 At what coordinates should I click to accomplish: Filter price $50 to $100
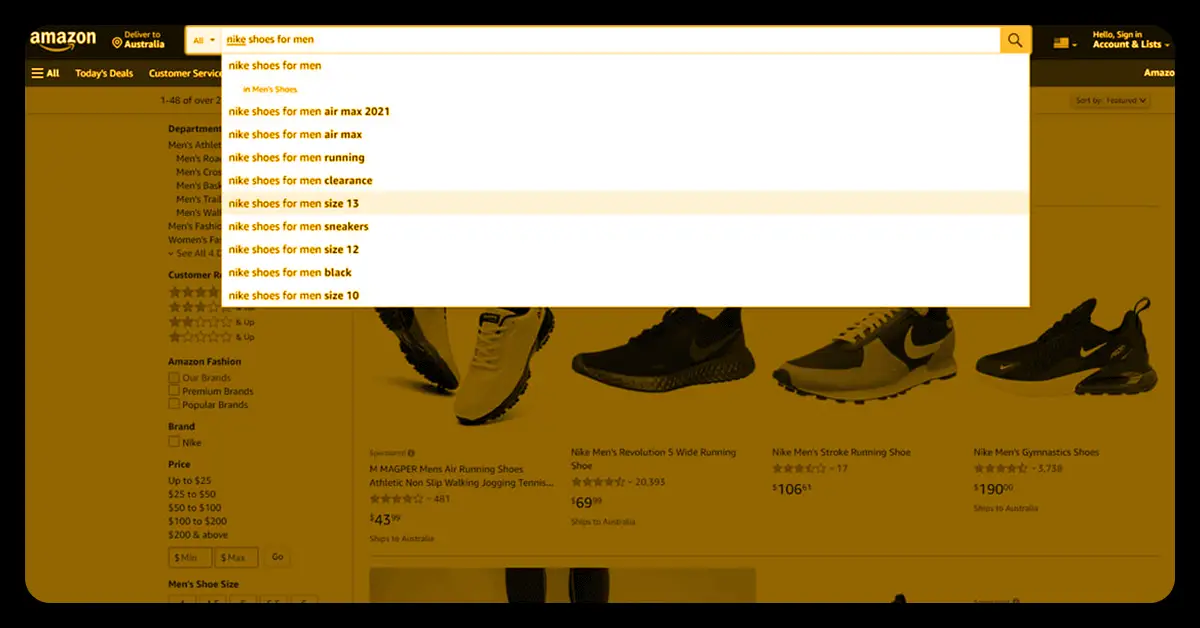pos(195,507)
